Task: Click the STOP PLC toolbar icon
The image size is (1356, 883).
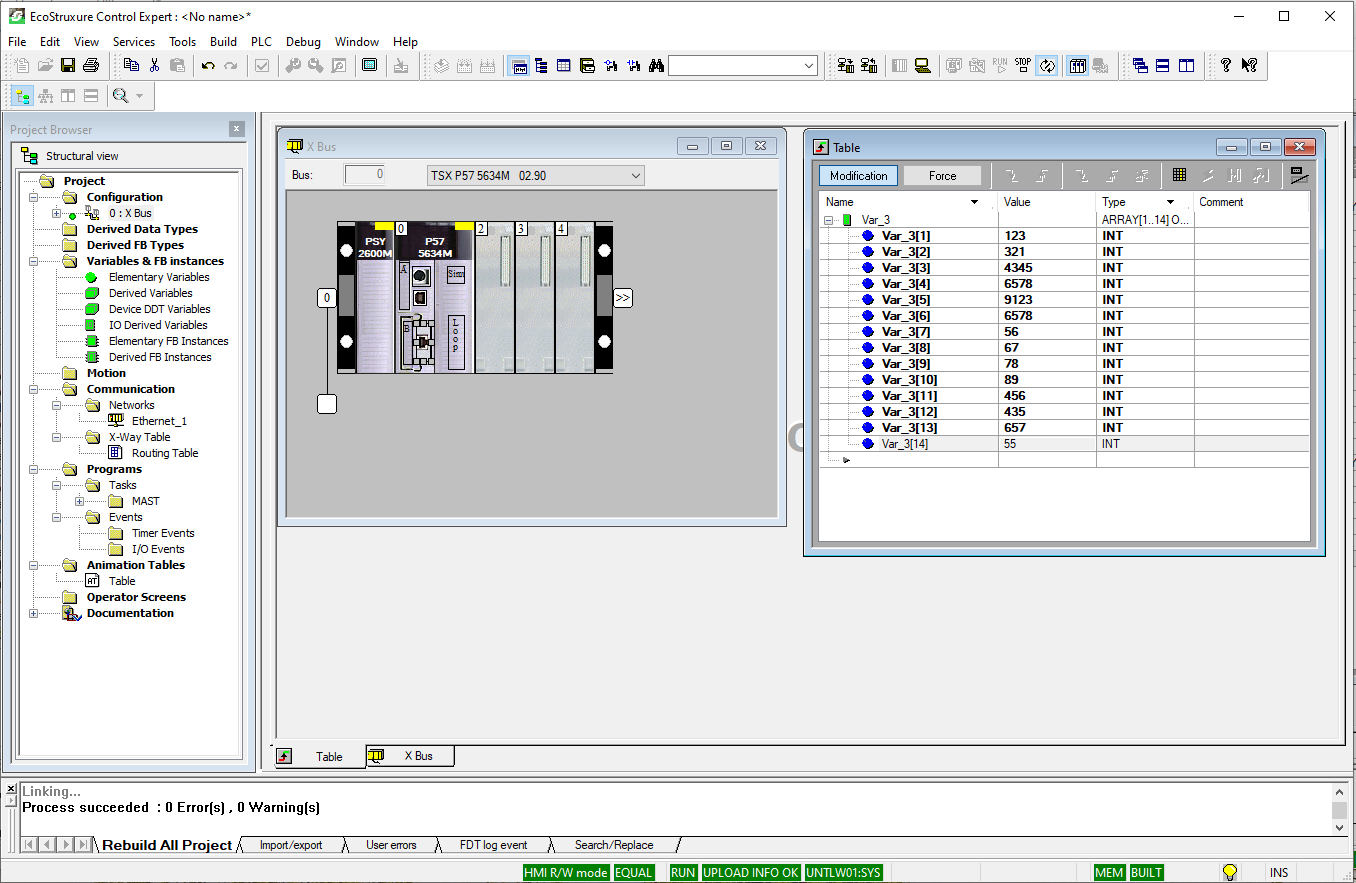Action: [x=1022, y=65]
